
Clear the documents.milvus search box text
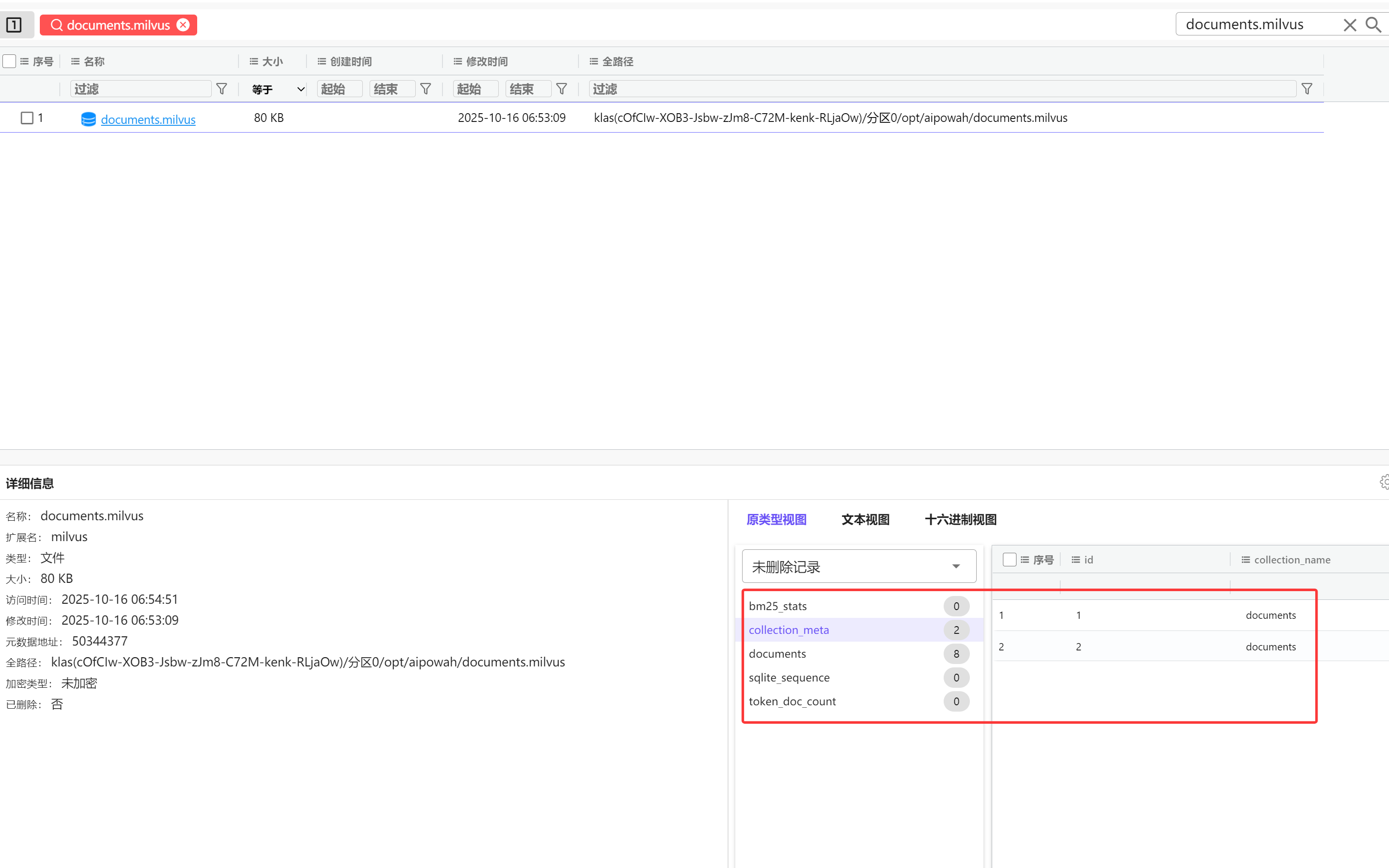[x=1349, y=25]
